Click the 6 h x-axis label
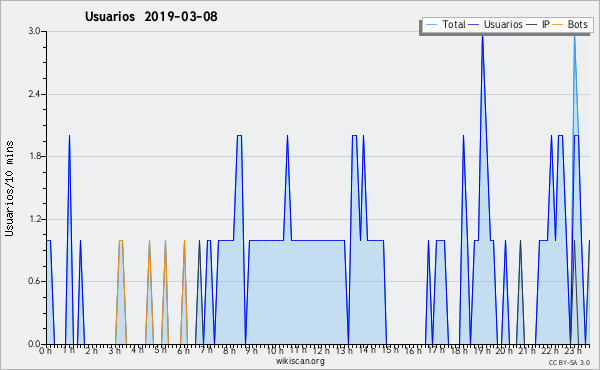 183,351
